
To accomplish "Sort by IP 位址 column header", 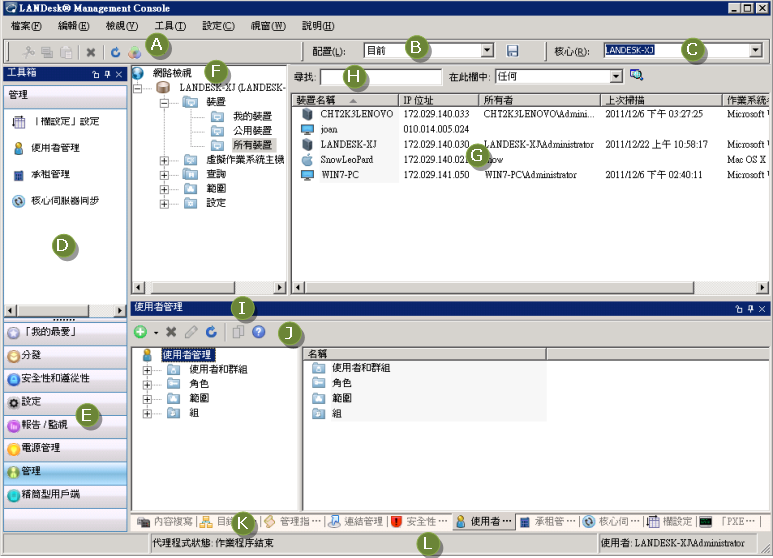I will [439, 100].
